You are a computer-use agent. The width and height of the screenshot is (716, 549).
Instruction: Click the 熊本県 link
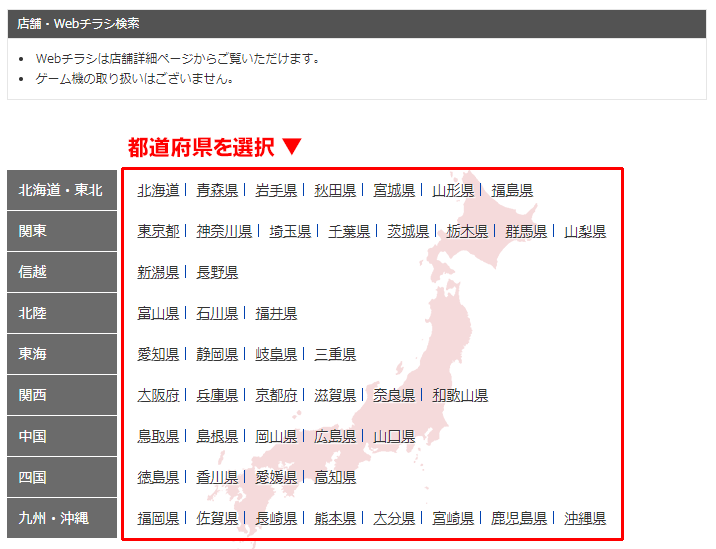click(x=335, y=519)
